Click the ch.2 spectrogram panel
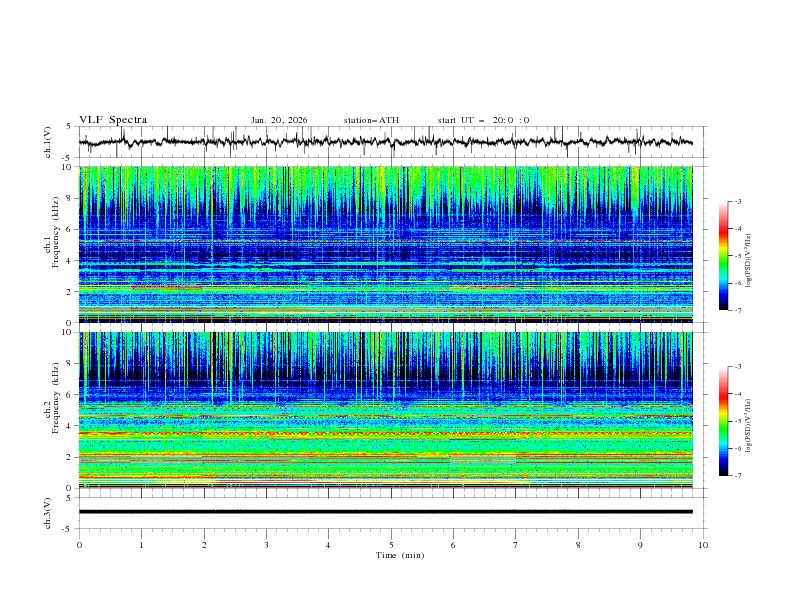The width and height of the screenshot is (792, 612). pyautogui.click(x=385, y=410)
